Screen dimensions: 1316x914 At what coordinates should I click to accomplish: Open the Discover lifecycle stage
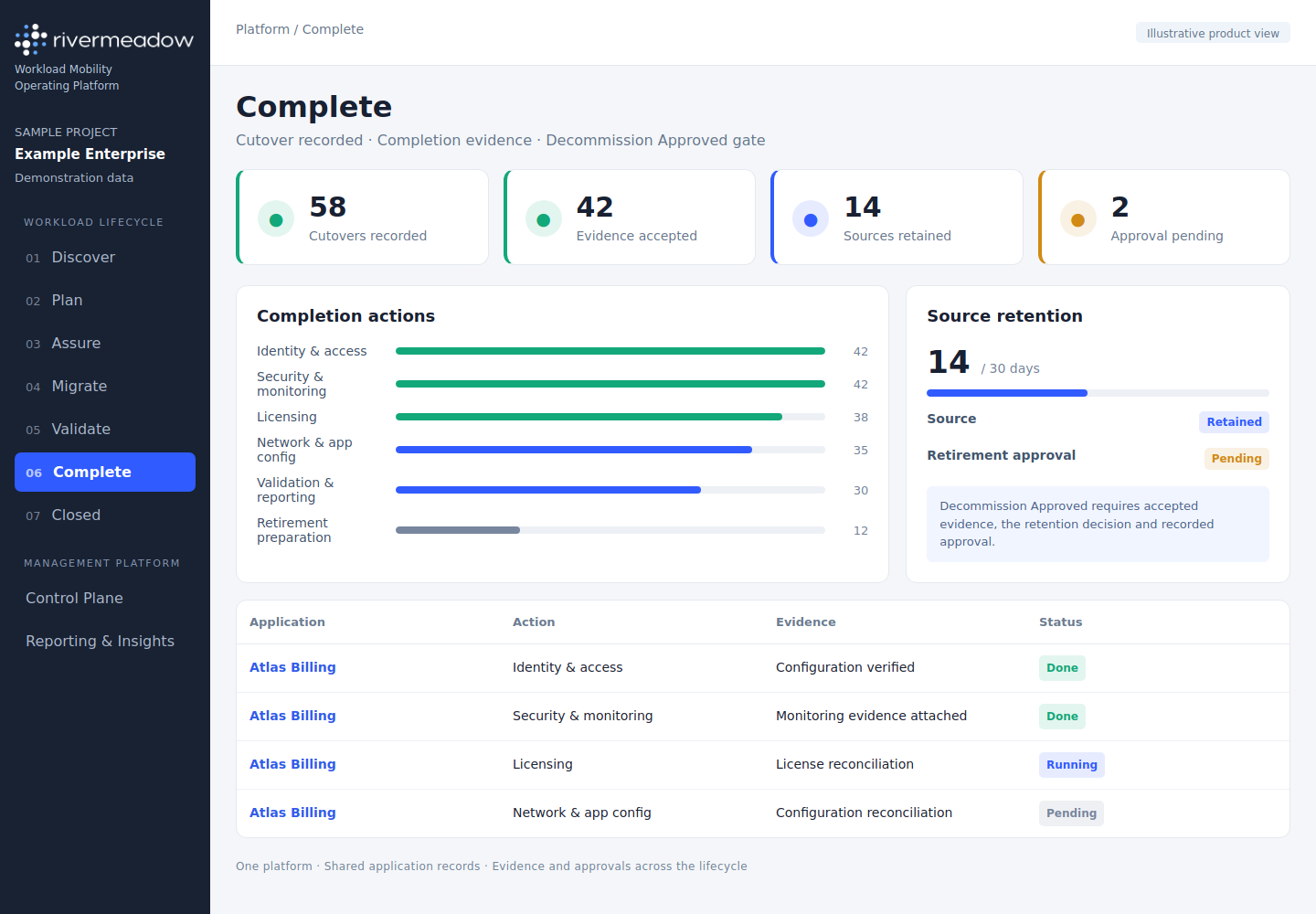click(x=105, y=258)
